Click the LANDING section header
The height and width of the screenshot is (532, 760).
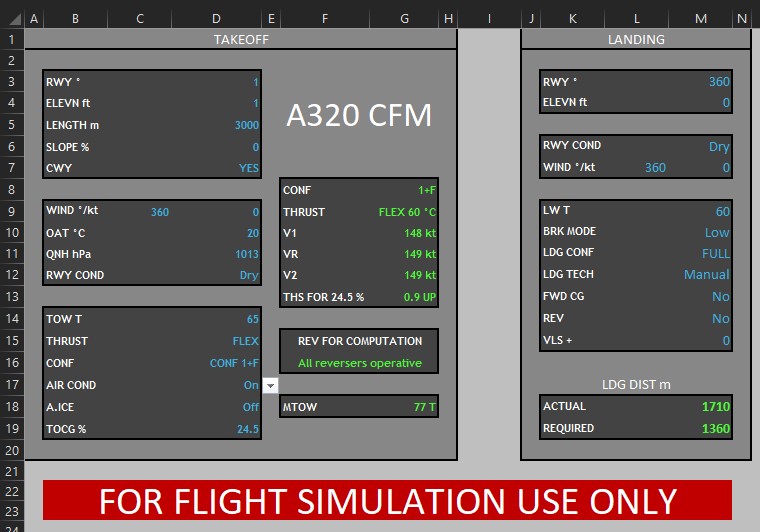(636, 39)
